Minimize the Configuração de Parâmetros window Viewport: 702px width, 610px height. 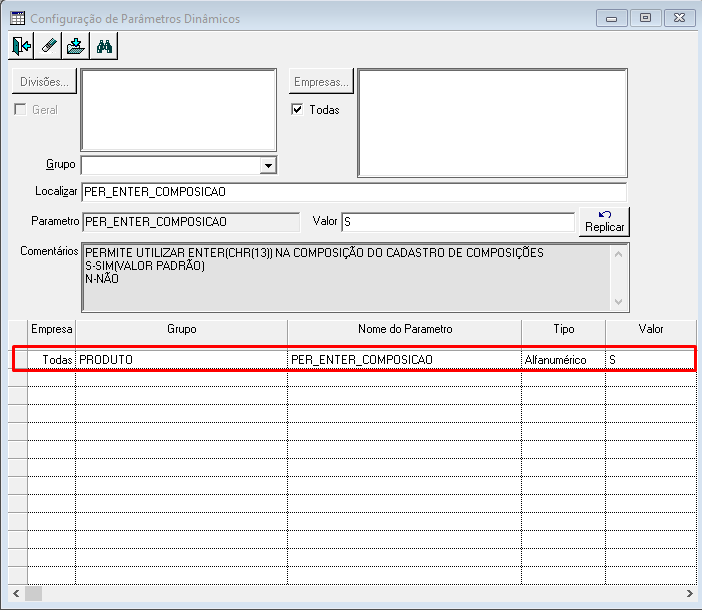pyautogui.click(x=612, y=18)
